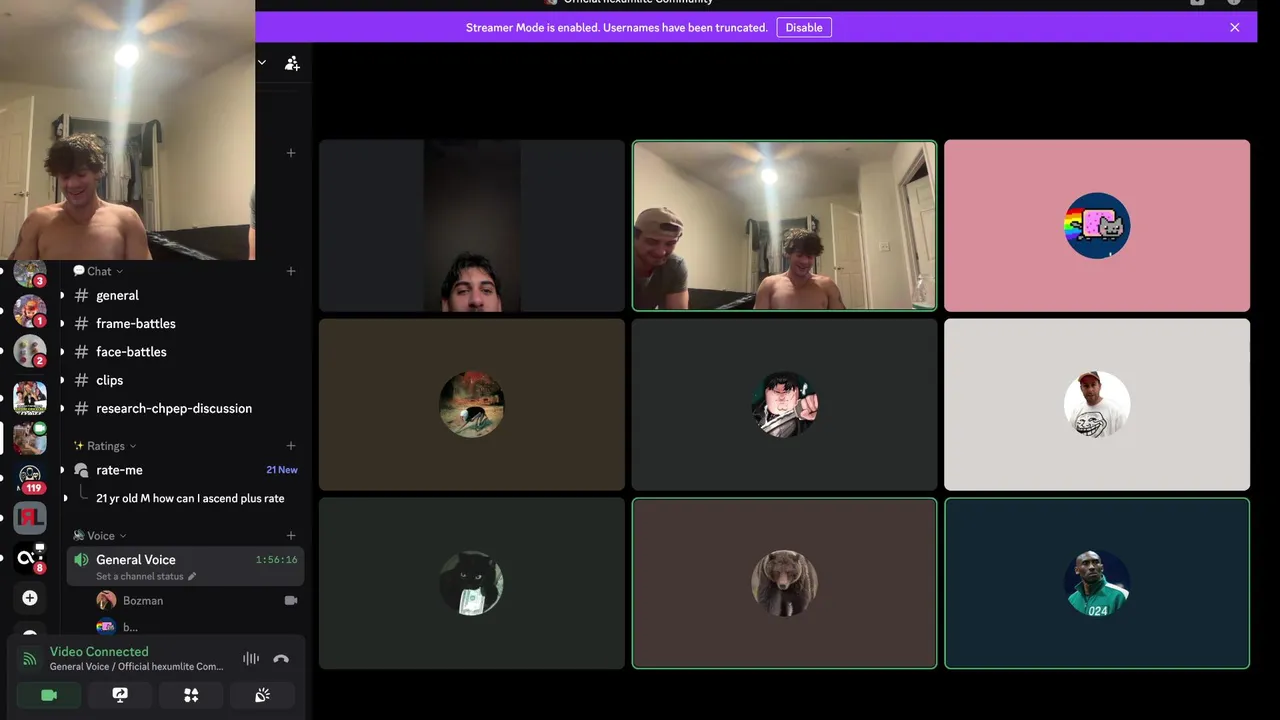The height and width of the screenshot is (720, 1280).
Task: Click 21 New badge on rate-me
Action: (x=282, y=470)
